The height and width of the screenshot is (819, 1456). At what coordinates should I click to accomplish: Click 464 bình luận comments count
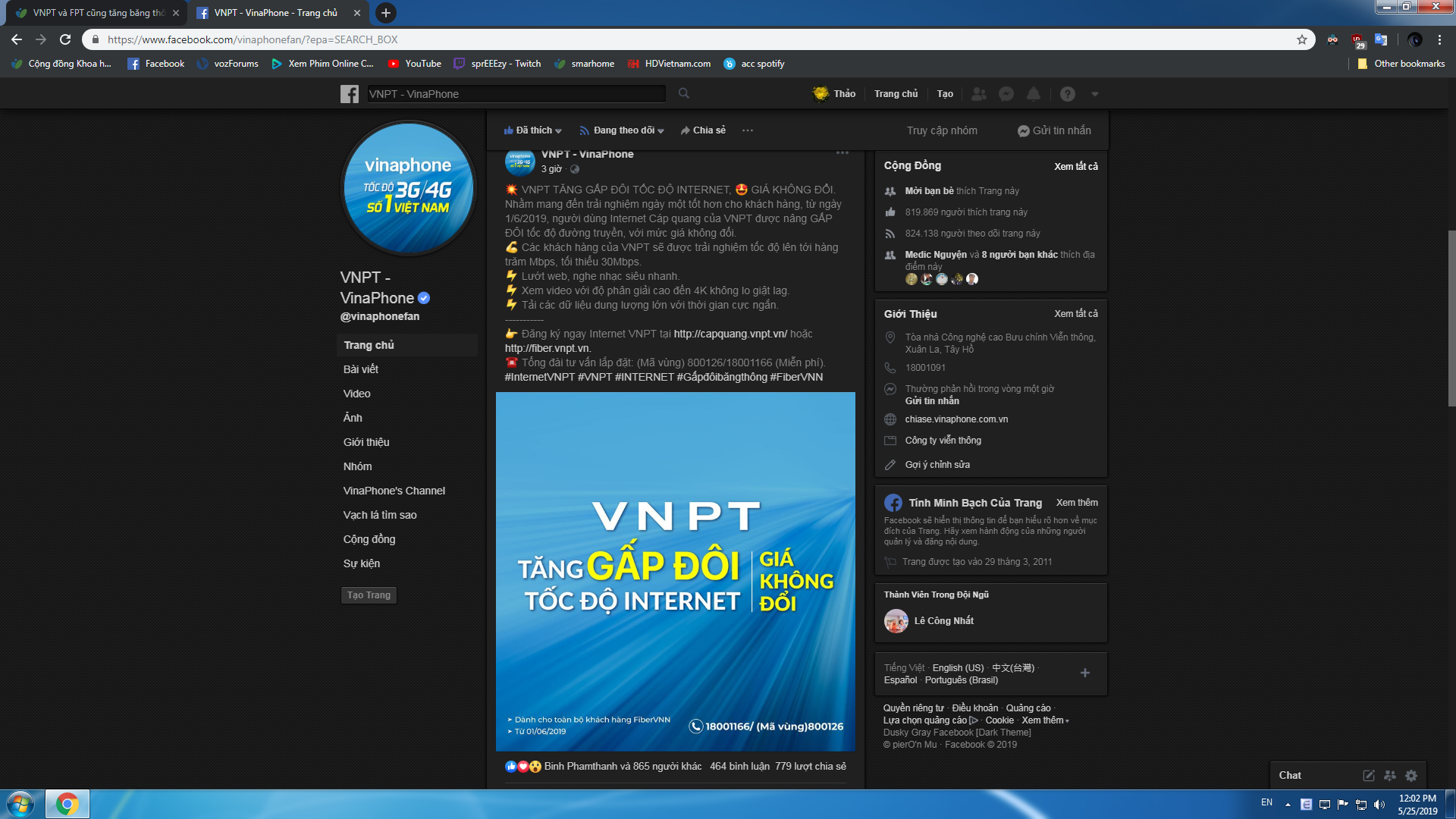coord(739,767)
